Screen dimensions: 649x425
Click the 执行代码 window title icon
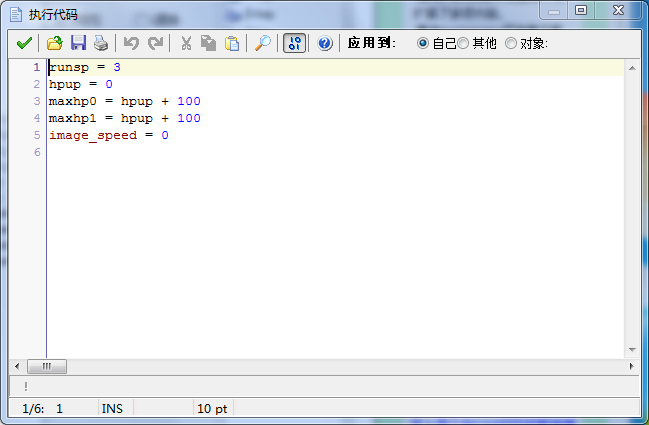(16, 14)
